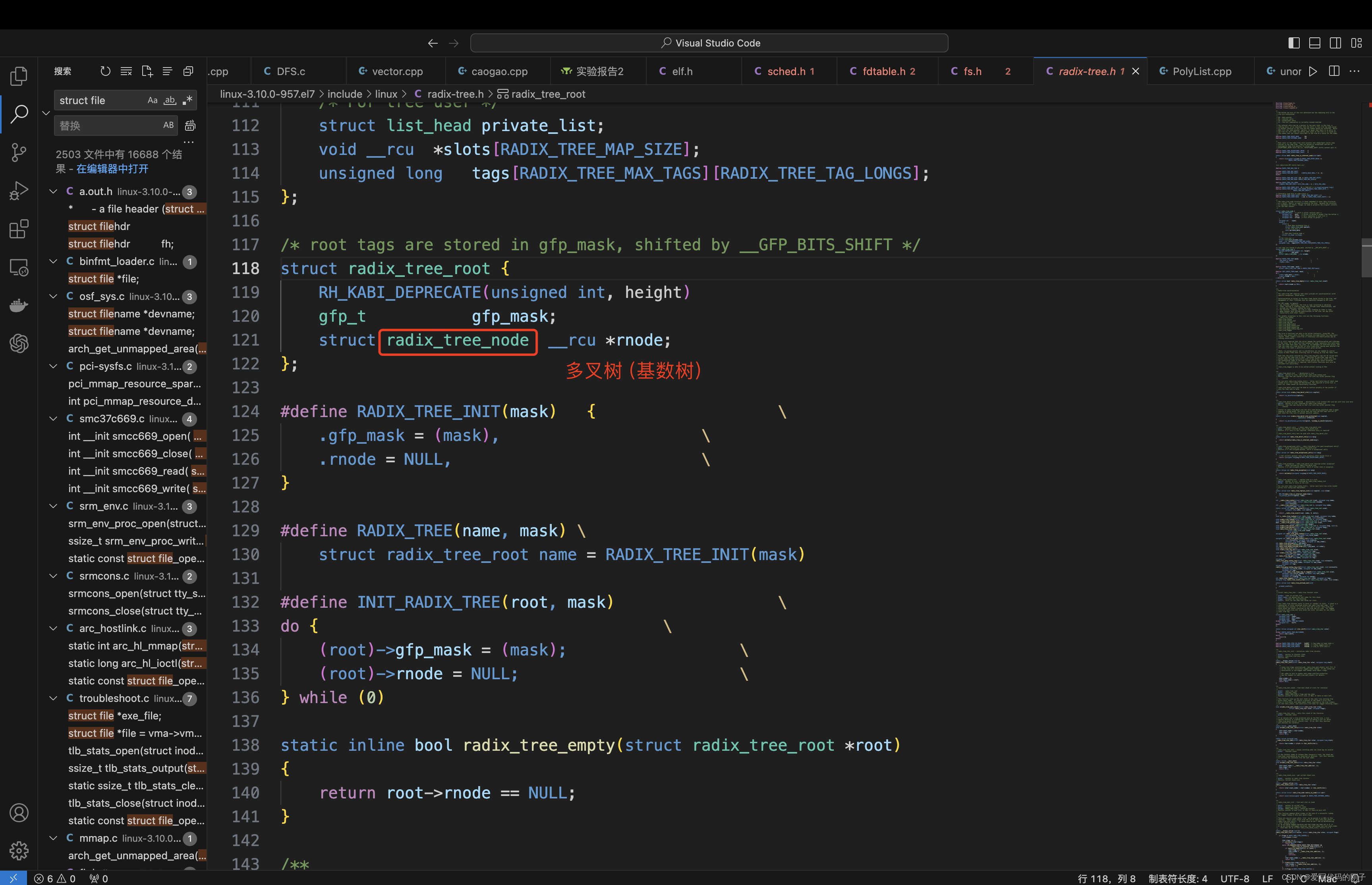Collapse srm_env.c search results
This screenshot has height=885, width=1372.
(x=54, y=506)
